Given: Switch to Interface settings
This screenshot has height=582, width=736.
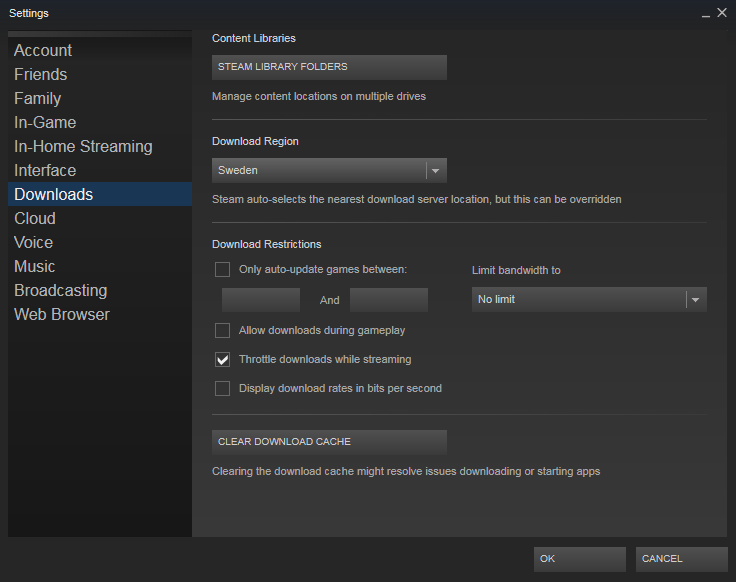Looking at the screenshot, I should (100, 170).
